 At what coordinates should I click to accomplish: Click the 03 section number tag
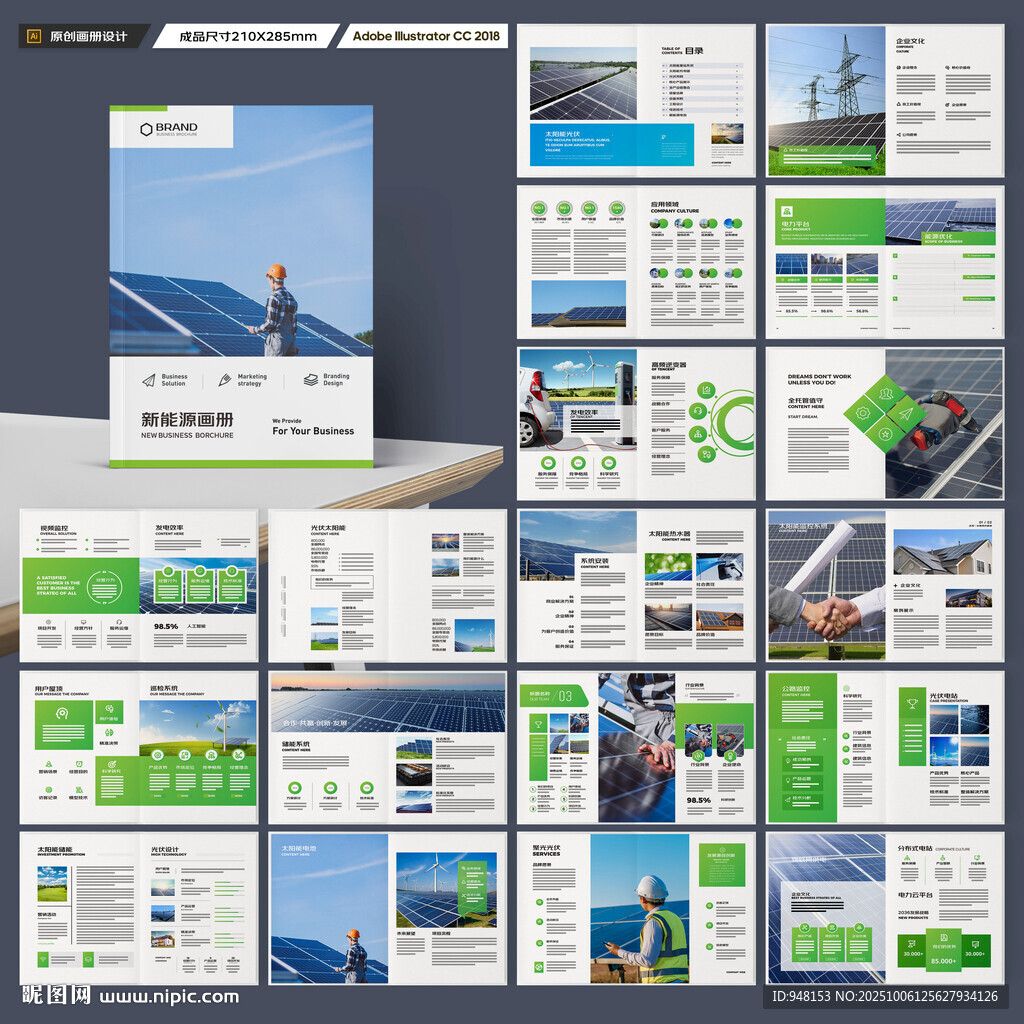pos(566,696)
